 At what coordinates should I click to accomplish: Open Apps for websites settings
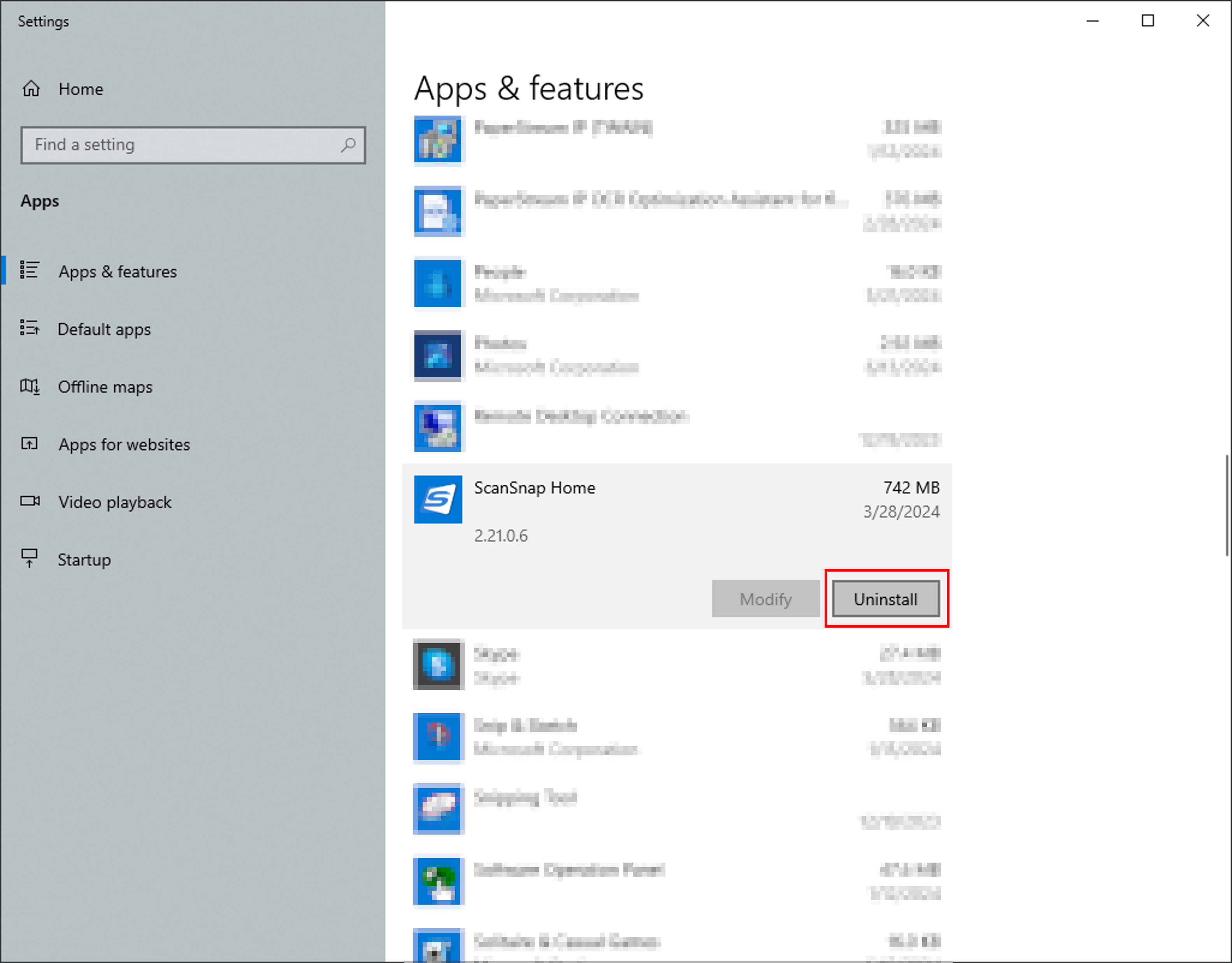[193, 445]
